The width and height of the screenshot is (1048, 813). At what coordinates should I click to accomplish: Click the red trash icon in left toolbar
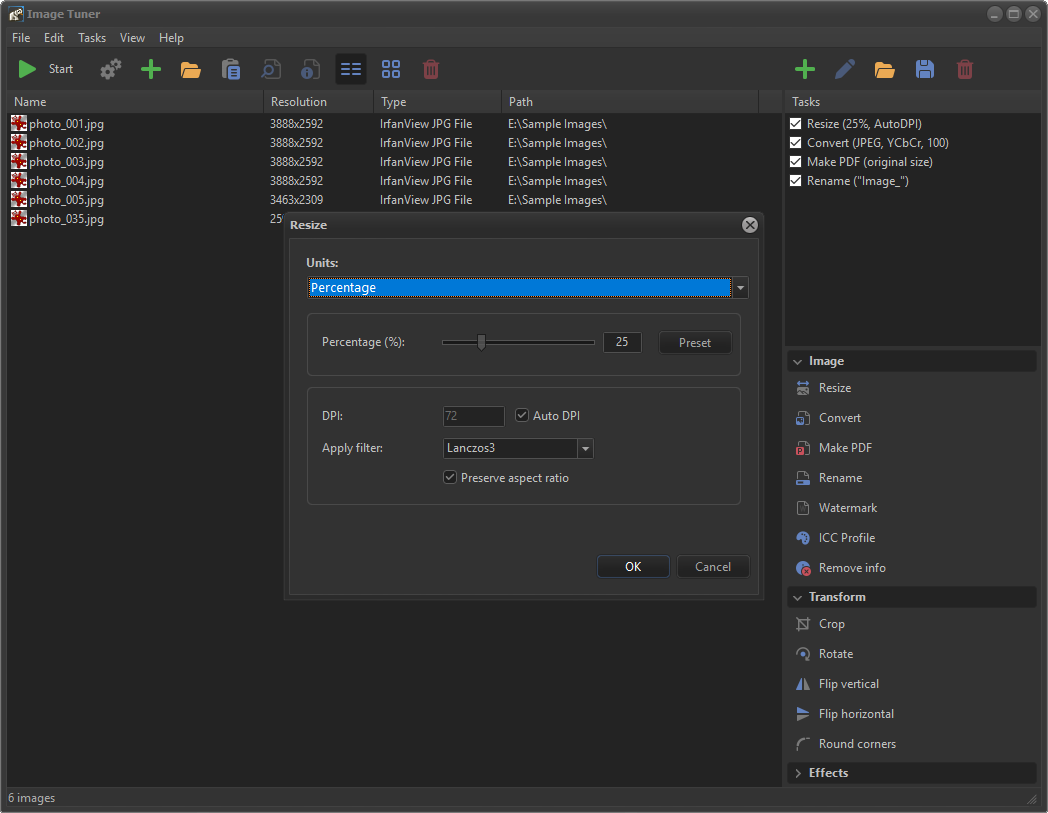click(431, 69)
